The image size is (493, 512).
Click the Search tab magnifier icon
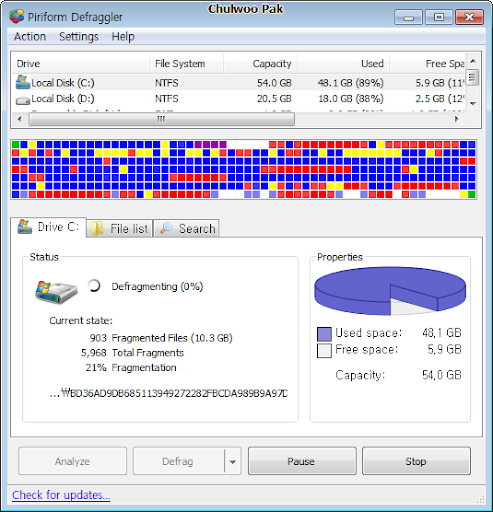click(x=166, y=228)
